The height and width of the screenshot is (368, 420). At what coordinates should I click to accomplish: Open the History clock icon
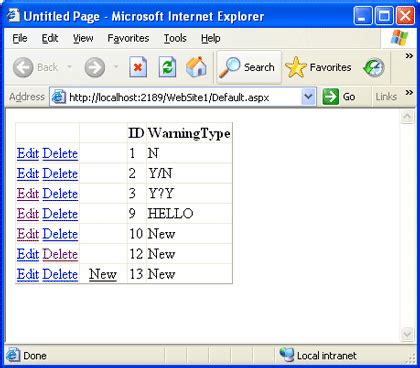(374, 68)
